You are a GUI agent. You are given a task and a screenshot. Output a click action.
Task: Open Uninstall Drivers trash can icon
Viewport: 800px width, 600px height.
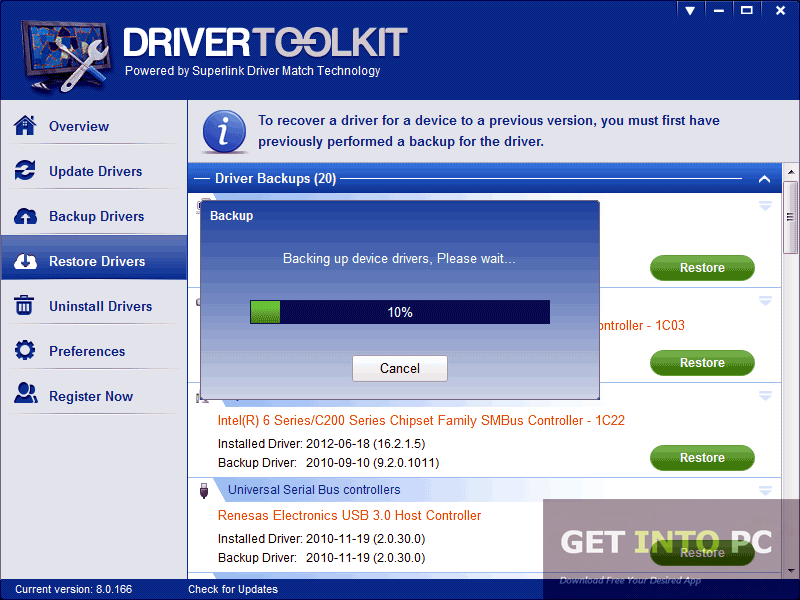(24, 306)
